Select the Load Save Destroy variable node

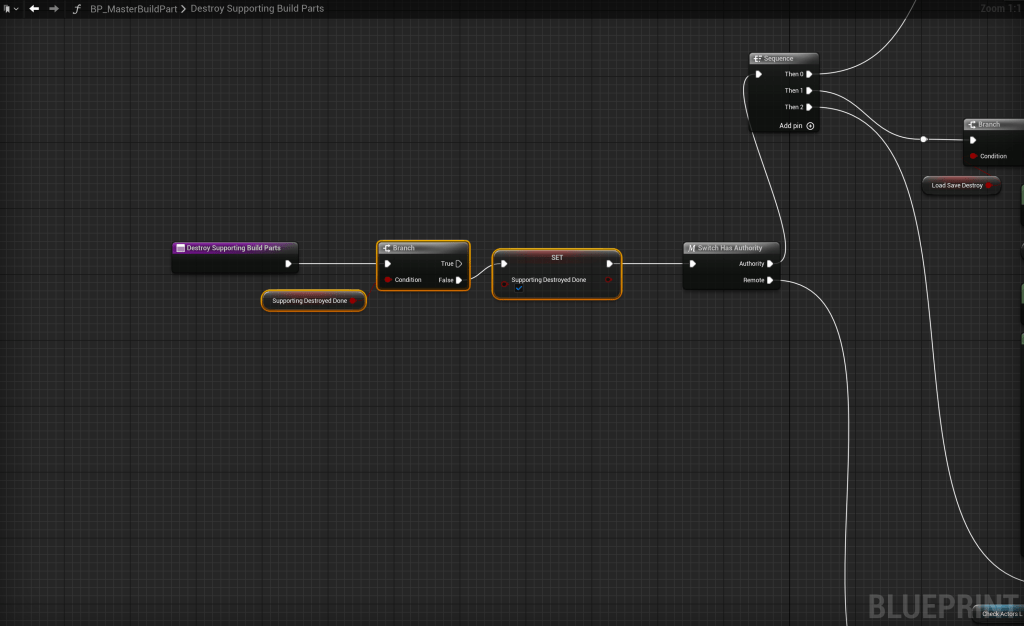point(957,185)
